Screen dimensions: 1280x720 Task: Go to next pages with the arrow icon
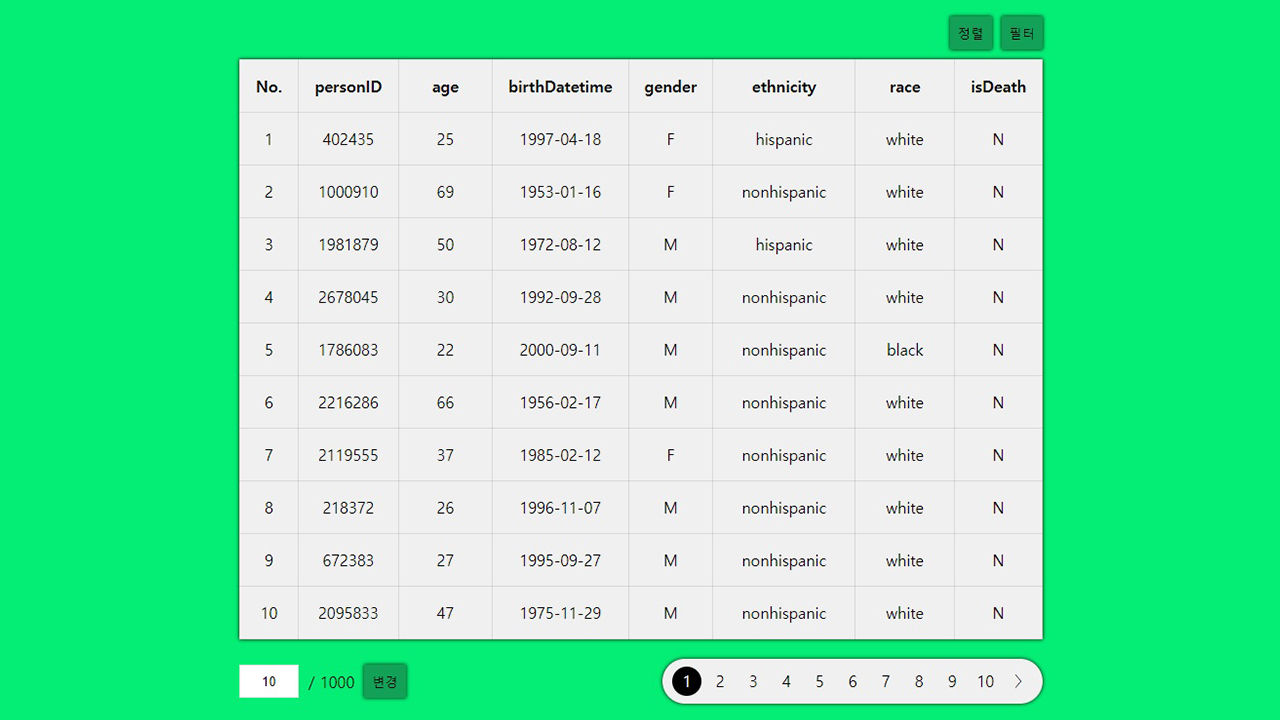point(1019,681)
